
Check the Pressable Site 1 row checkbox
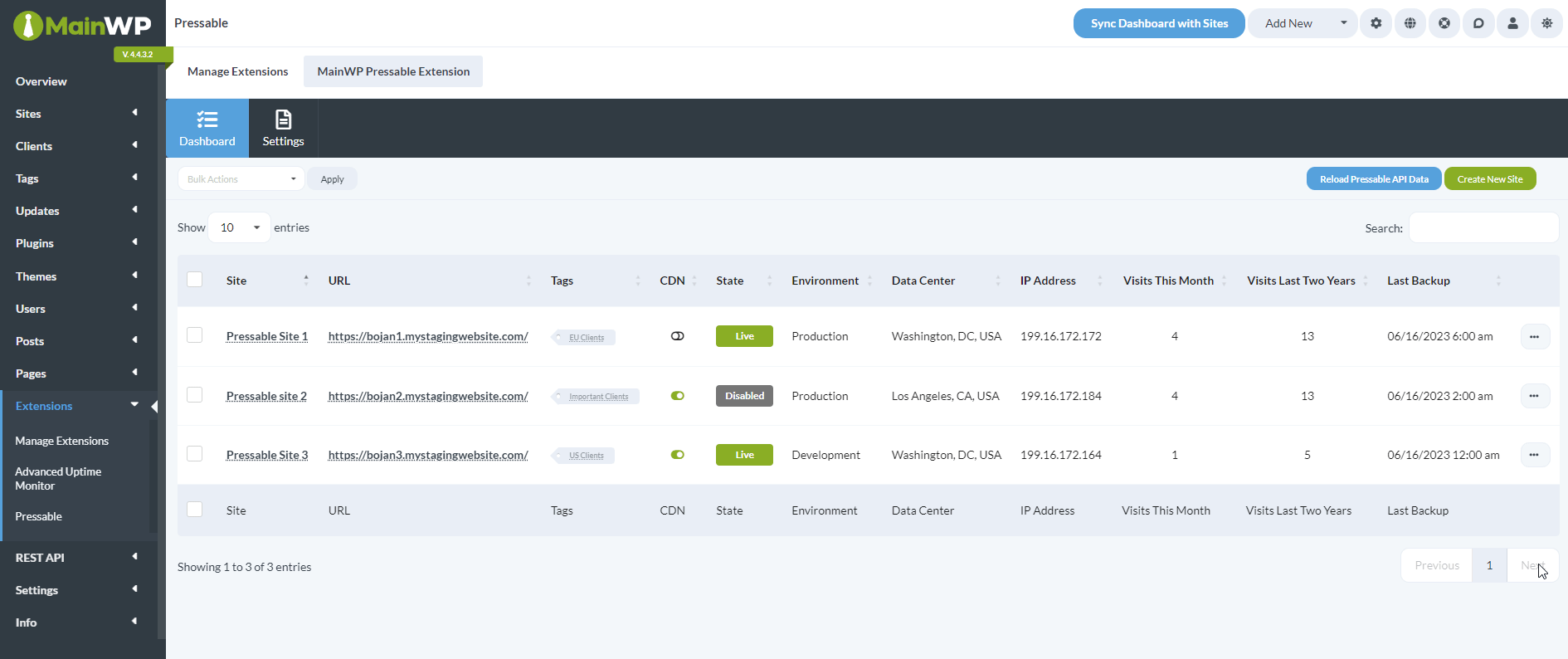(195, 335)
